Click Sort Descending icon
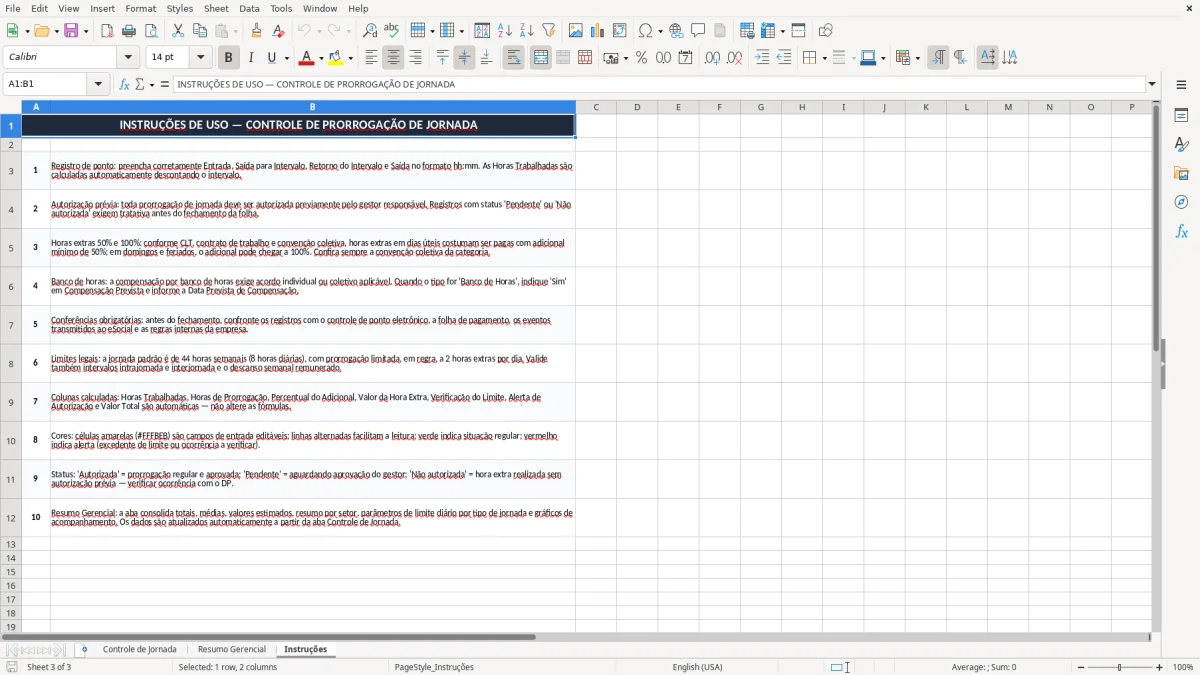The width and height of the screenshot is (1200, 675). [526, 31]
